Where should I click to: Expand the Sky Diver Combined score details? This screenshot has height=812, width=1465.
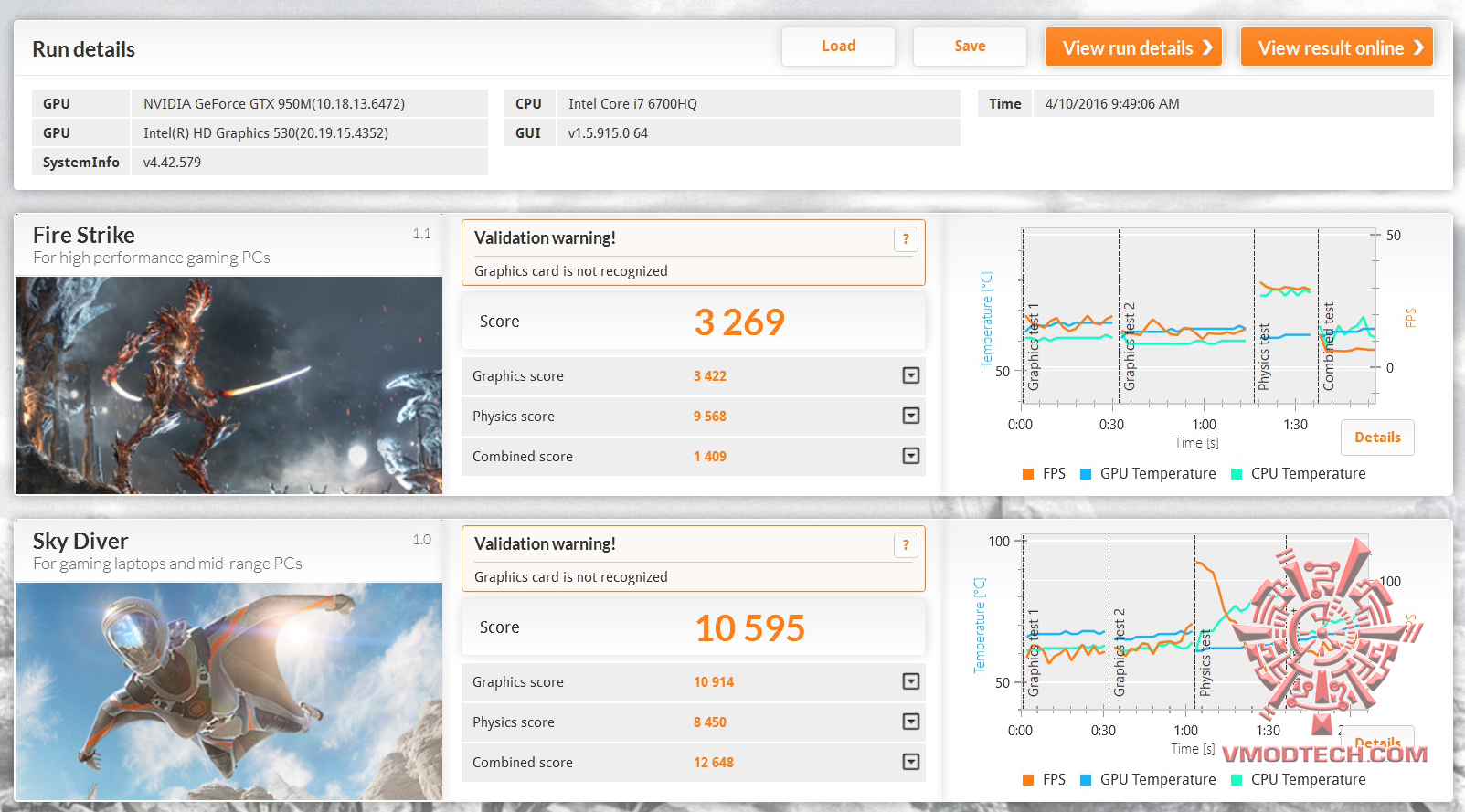click(911, 762)
